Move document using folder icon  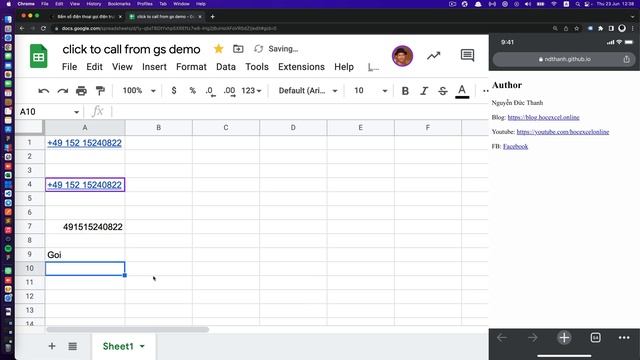[238, 49]
